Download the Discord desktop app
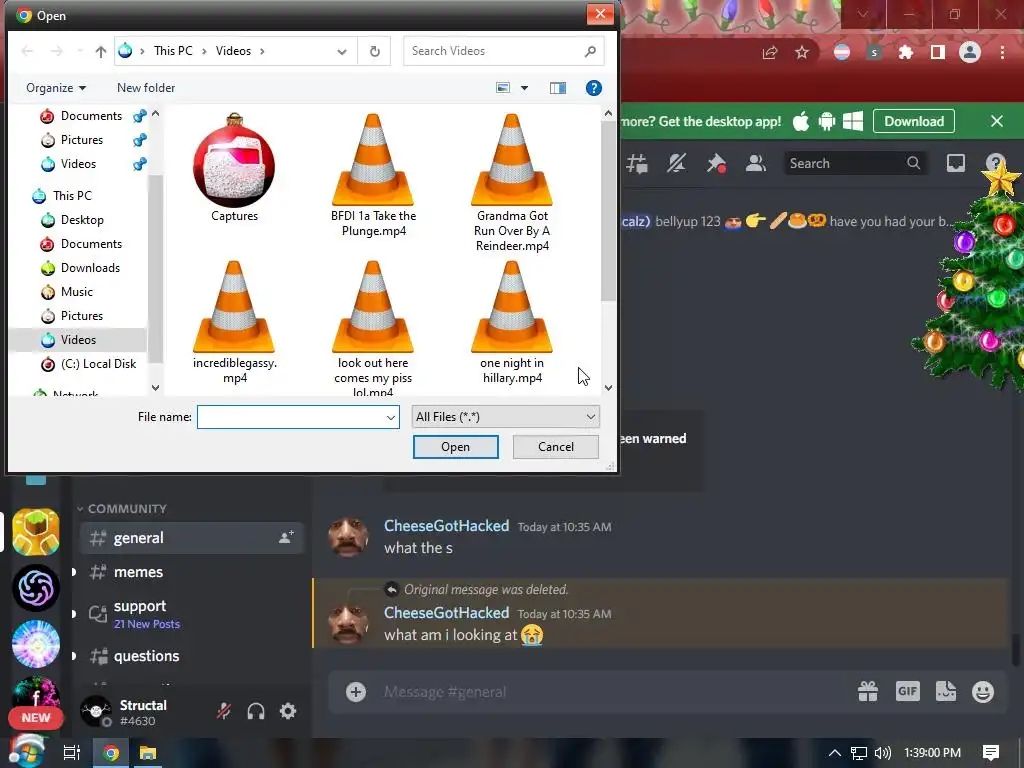 [x=914, y=121]
